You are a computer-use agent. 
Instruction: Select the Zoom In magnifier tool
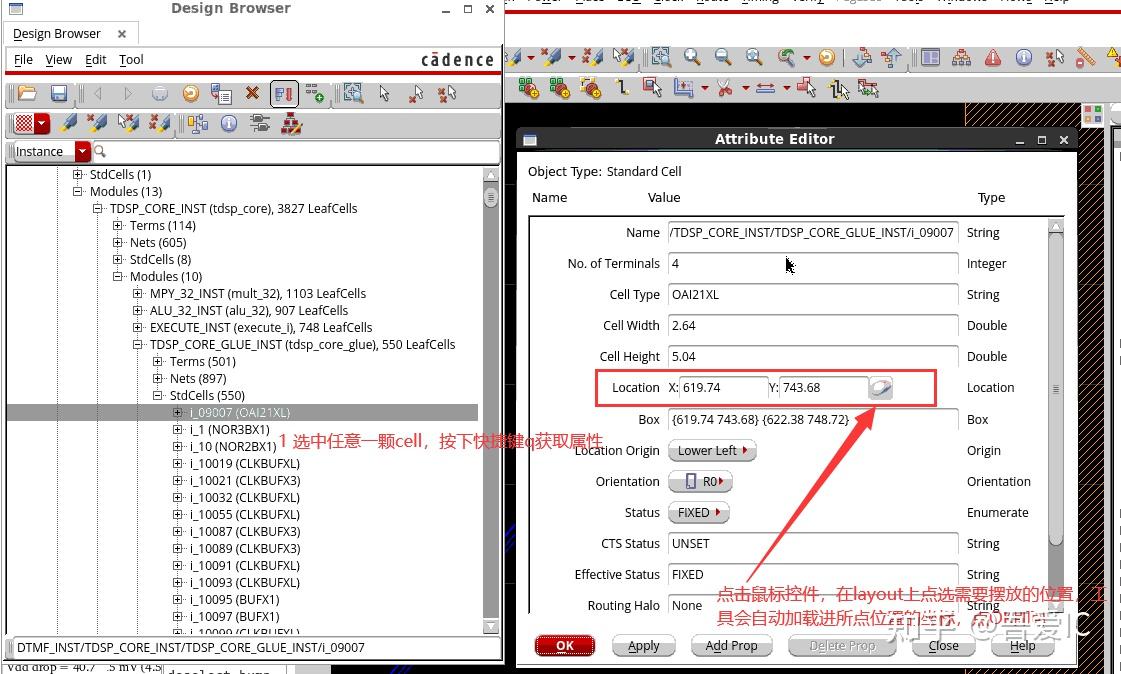tap(691, 56)
